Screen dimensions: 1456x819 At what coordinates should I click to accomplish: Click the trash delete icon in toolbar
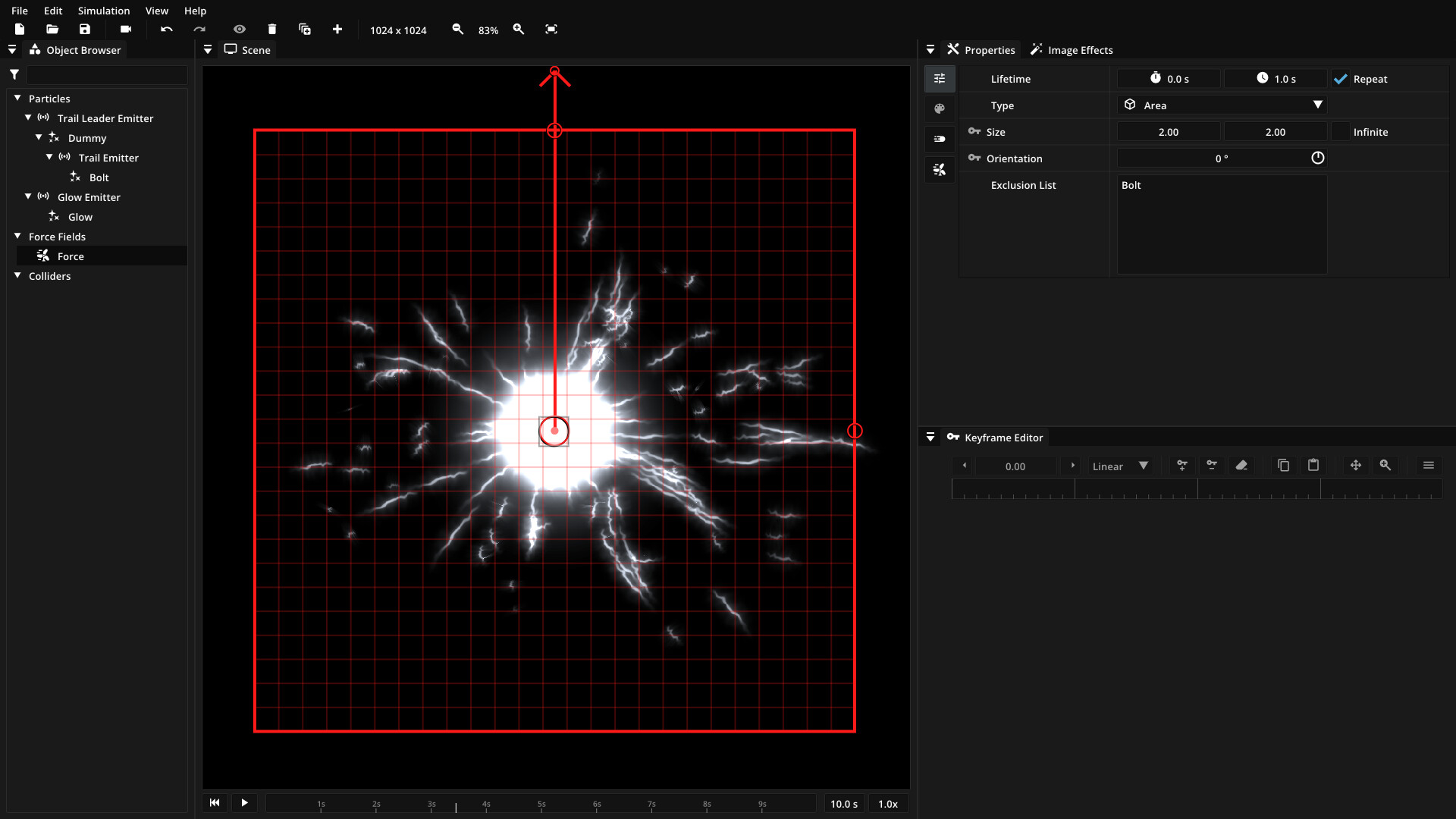pos(272,30)
